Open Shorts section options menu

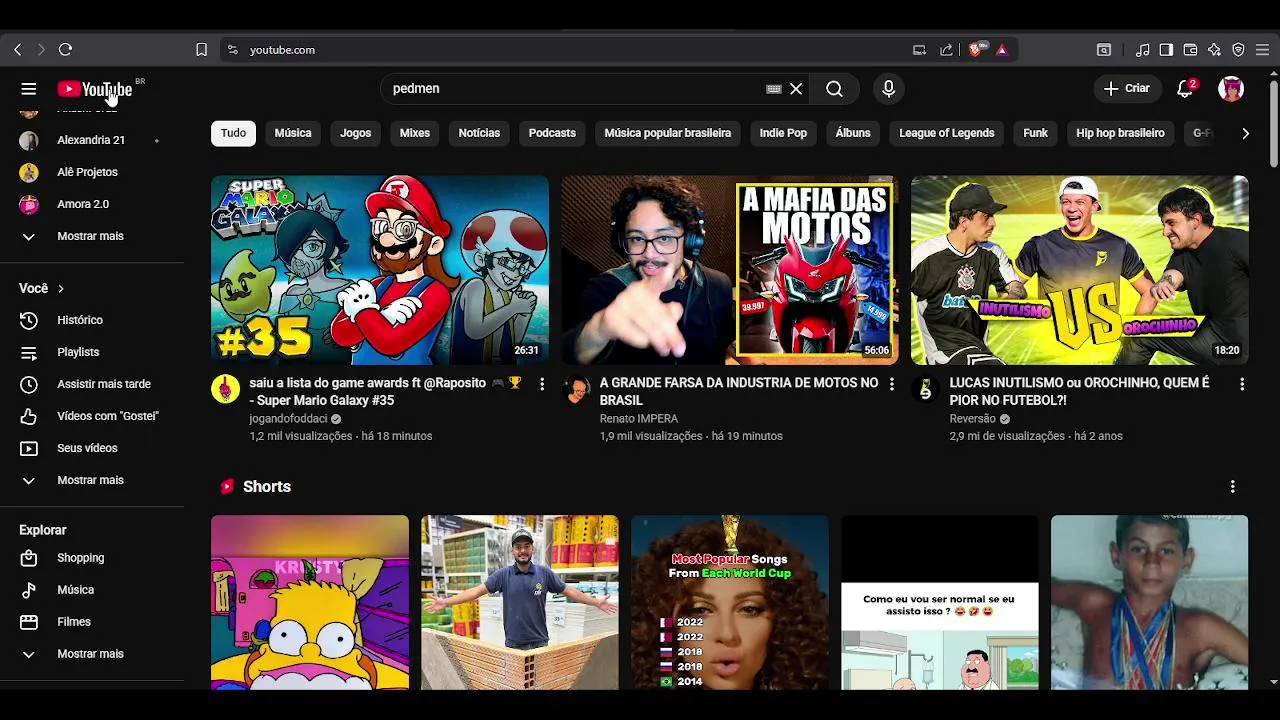click(x=1232, y=486)
